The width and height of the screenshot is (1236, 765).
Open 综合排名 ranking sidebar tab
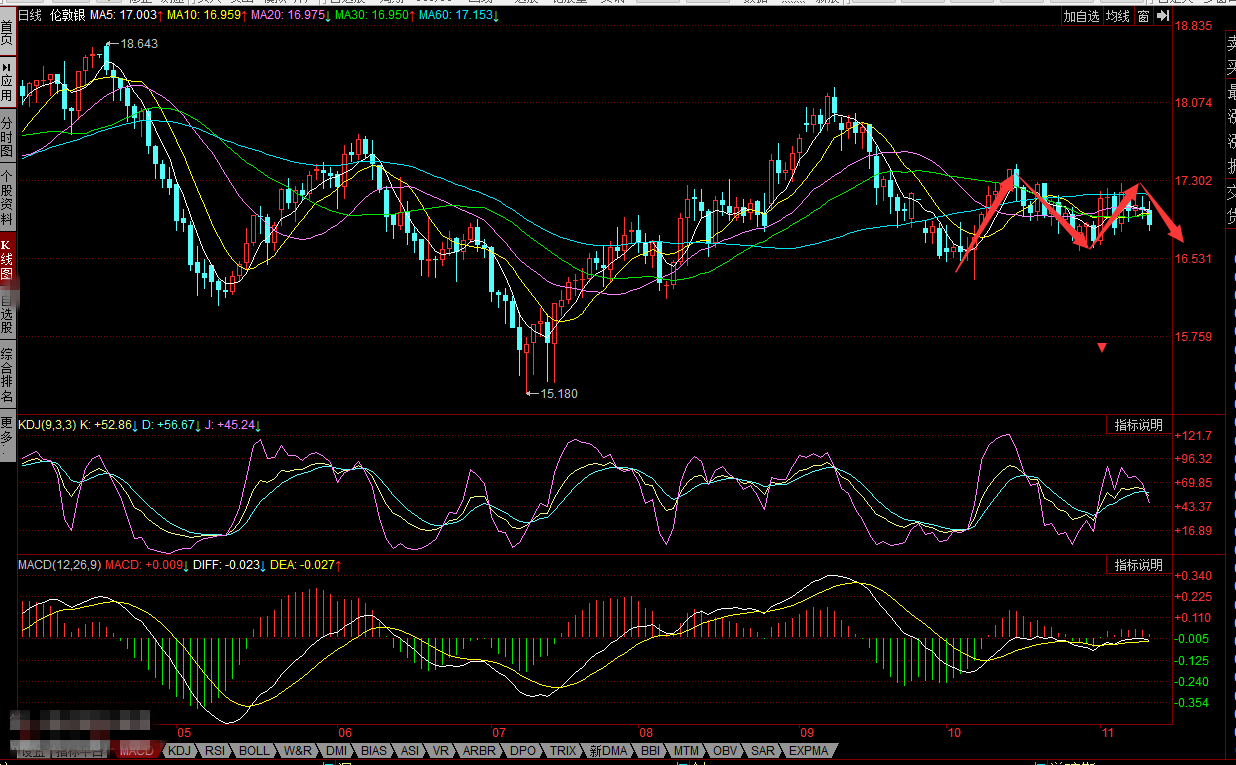click(7, 374)
